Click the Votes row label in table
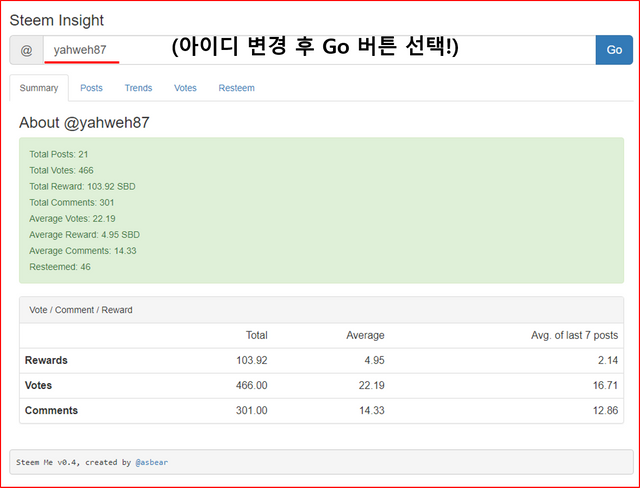 point(38,385)
